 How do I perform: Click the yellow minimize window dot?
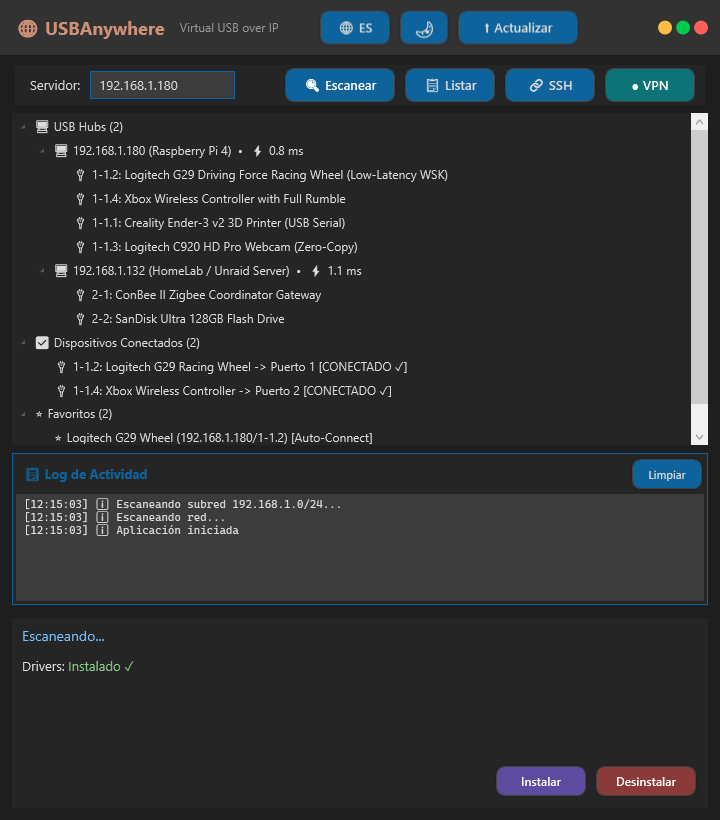point(665,28)
